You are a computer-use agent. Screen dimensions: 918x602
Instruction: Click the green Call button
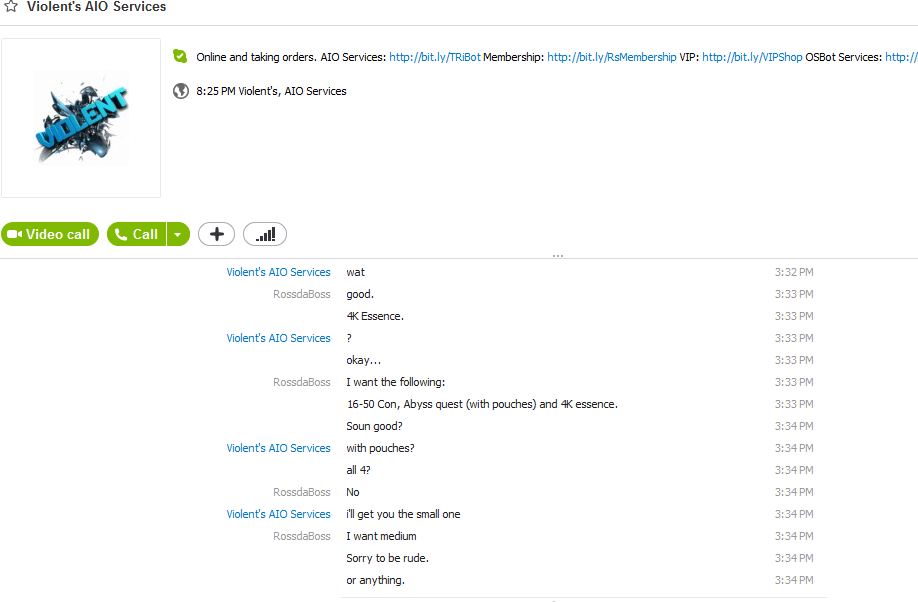point(136,234)
